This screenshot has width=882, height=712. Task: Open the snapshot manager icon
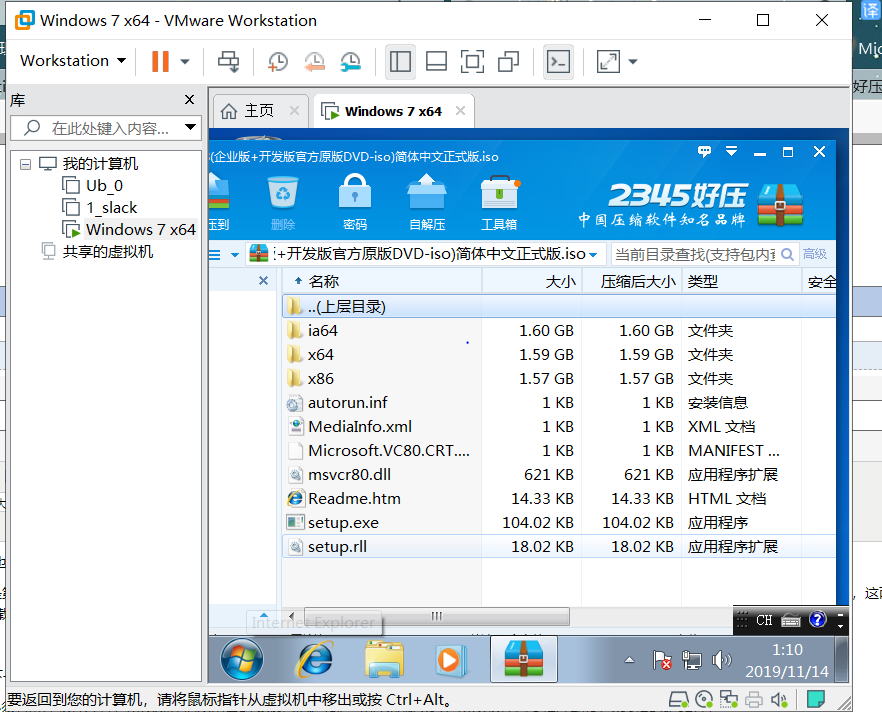(350, 62)
